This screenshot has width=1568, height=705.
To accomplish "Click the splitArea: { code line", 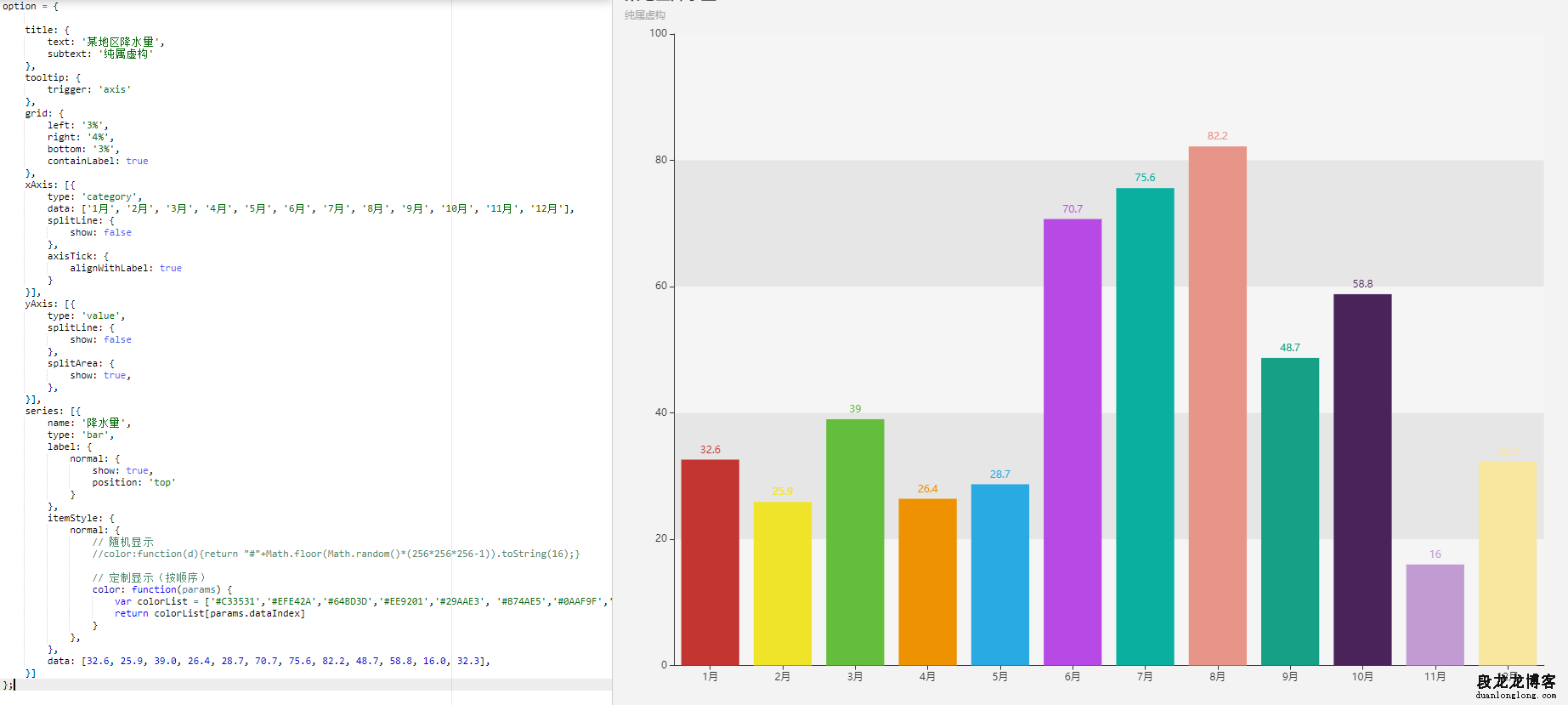I will (81, 363).
